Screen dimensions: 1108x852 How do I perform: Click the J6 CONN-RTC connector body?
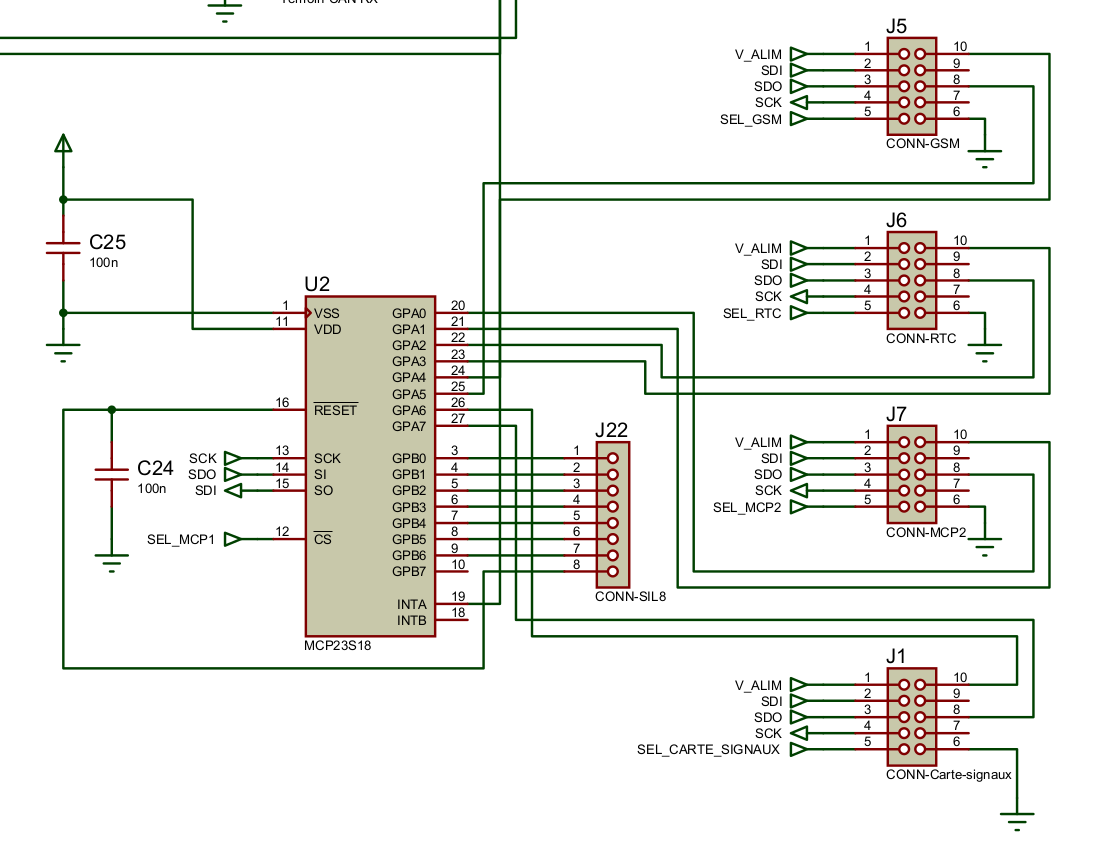[x=911, y=281]
